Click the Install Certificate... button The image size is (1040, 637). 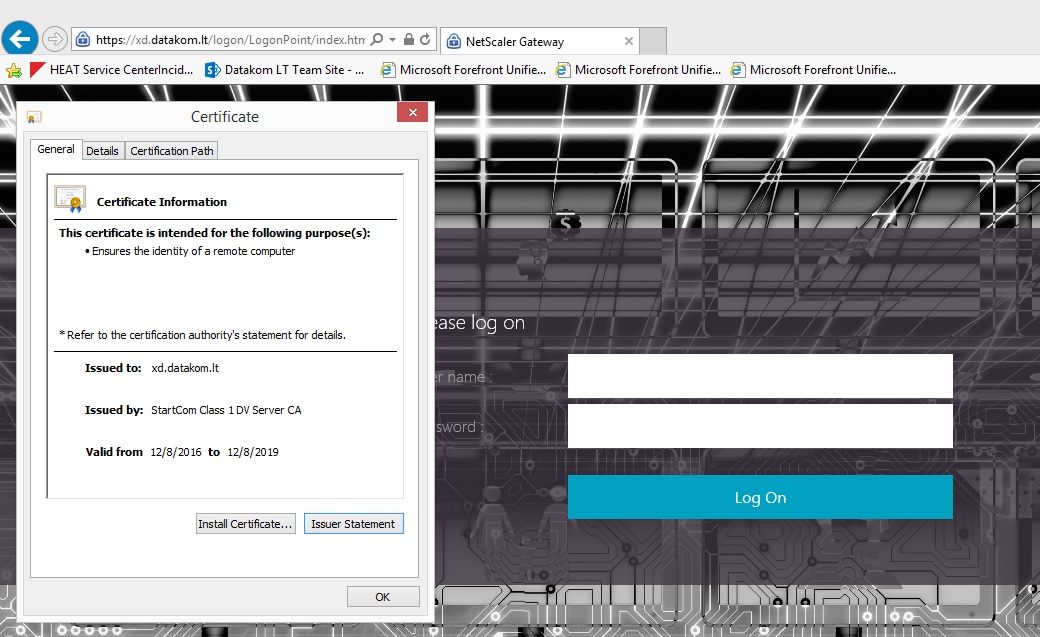pos(245,524)
